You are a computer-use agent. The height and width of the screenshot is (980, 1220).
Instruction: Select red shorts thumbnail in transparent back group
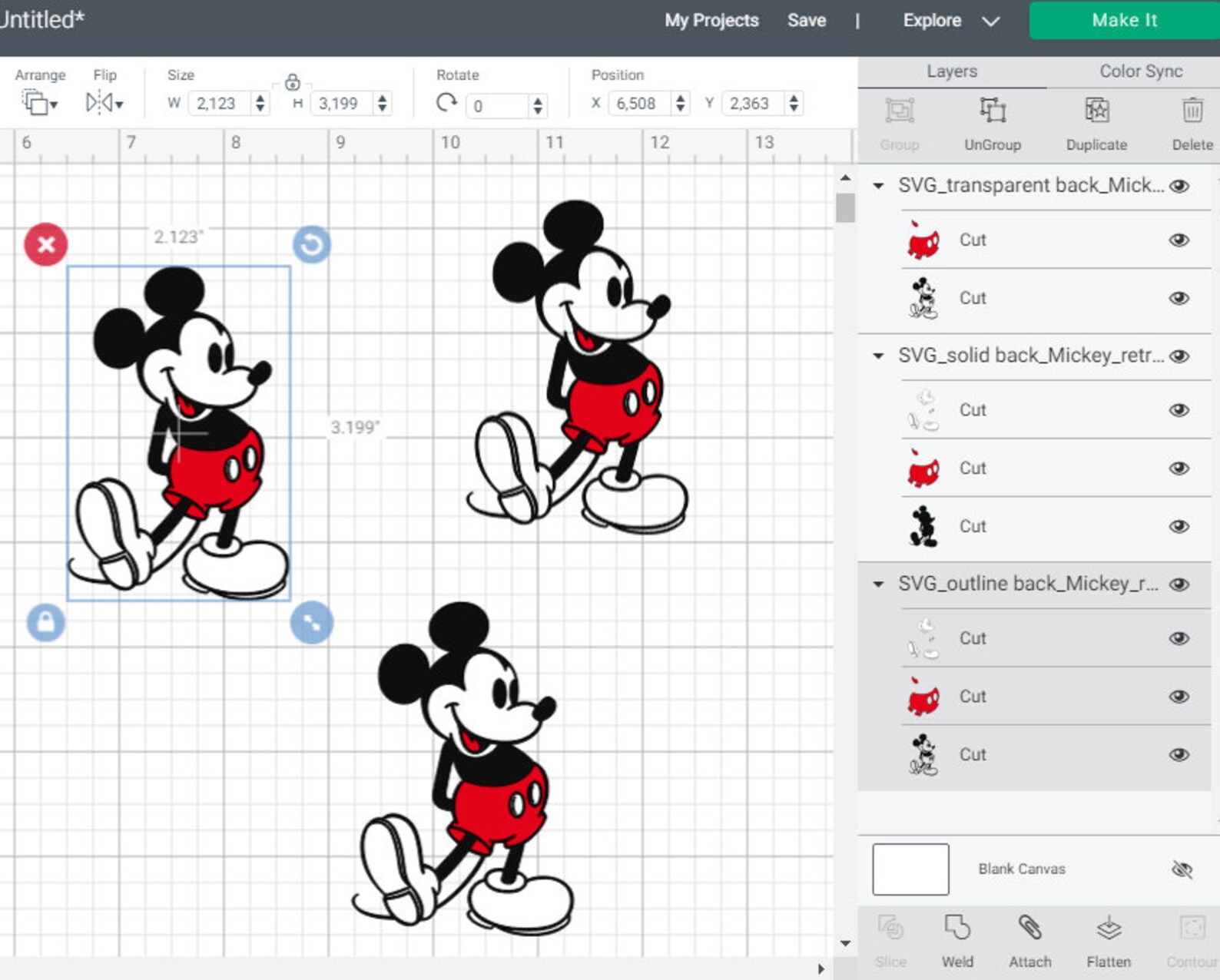click(x=923, y=240)
